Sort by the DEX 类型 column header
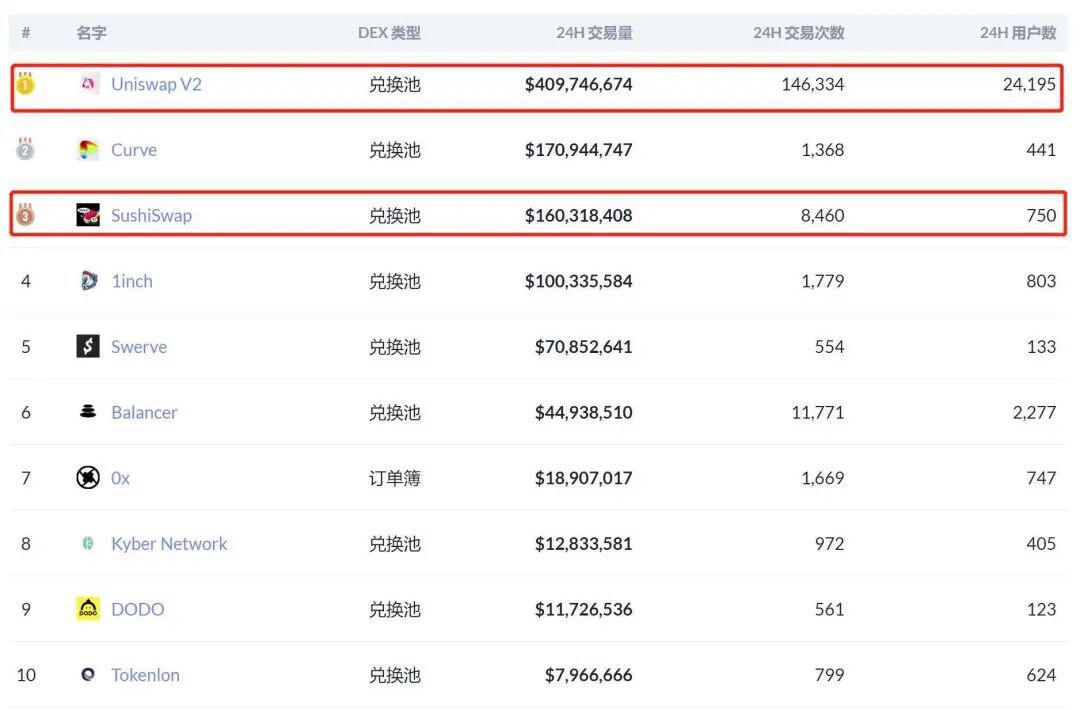The image size is (1080, 710). point(389,32)
